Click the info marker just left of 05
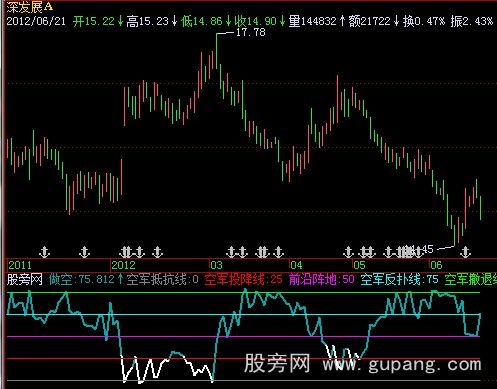This screenshot has width=497, height=389. coord(348,252)
